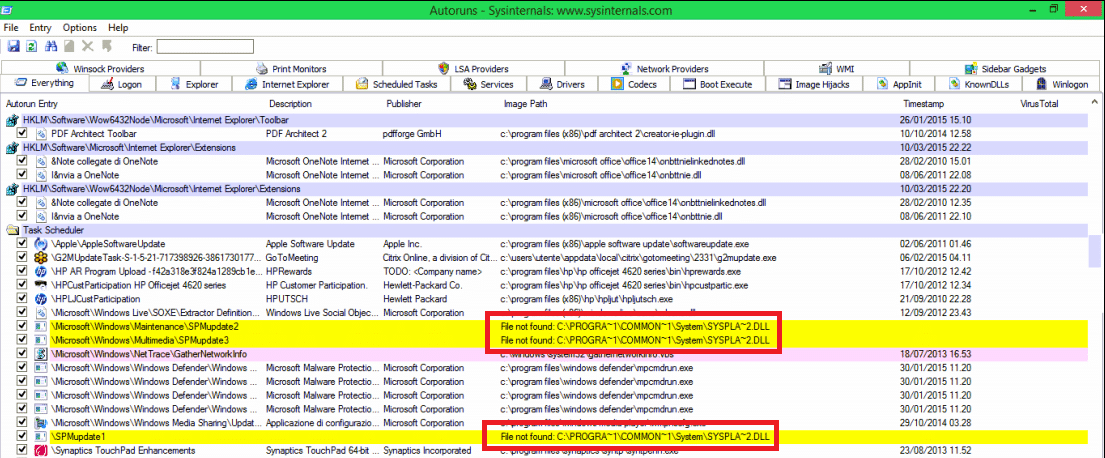Sort by the Description column header

pyautogui.click(x=290, y=104)
